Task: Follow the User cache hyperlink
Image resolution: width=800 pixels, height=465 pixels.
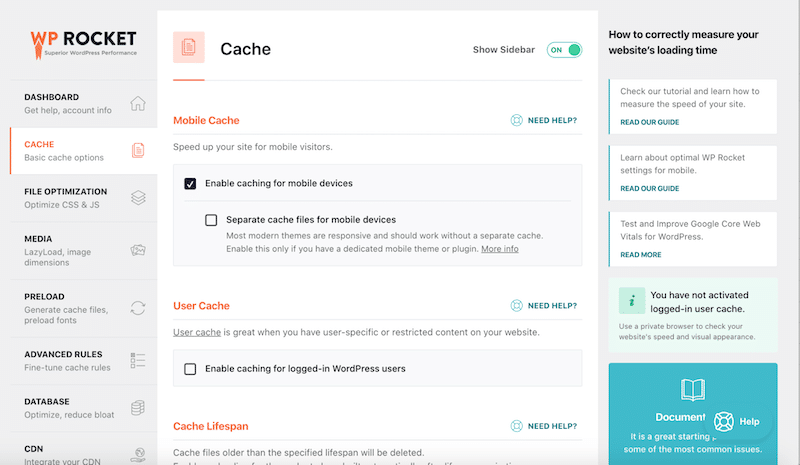Action: pos(197,332)
